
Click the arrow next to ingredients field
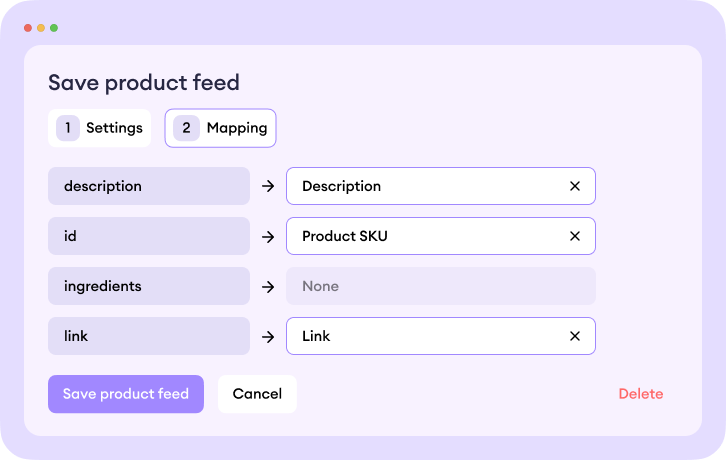[268, 286]
